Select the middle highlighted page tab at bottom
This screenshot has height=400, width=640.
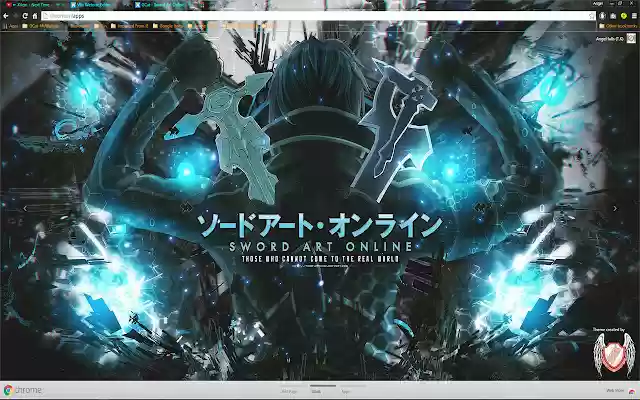322,389
